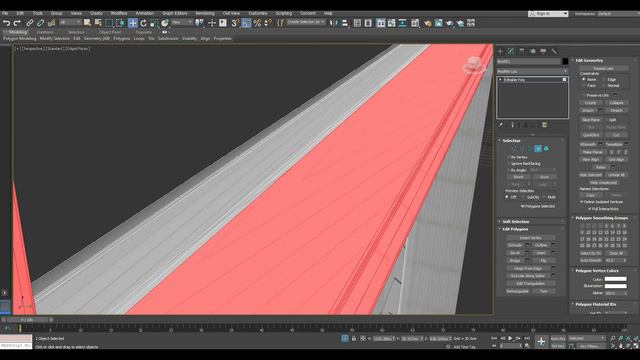Toggle the Preserve UVs checkbox

click(584, 96)
